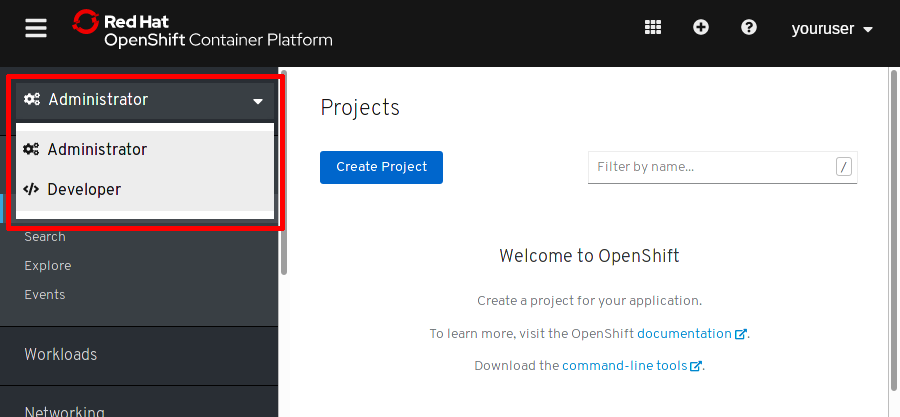Open the command-line tools link
This screenshot has height=417, width=900.
(631, 365)
